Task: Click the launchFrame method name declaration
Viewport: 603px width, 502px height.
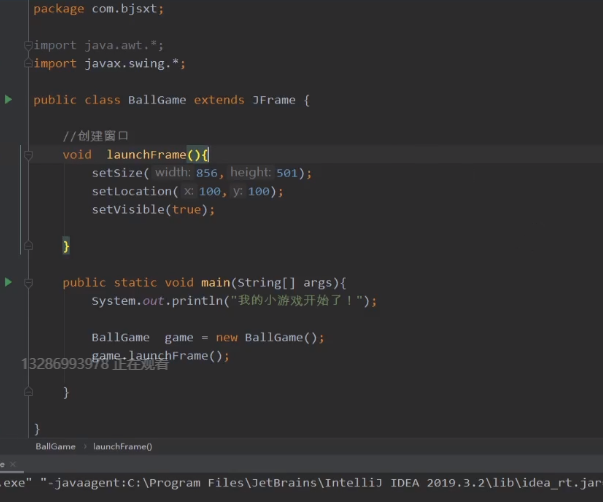Action: pyautogui.click(x=146, y=155)
